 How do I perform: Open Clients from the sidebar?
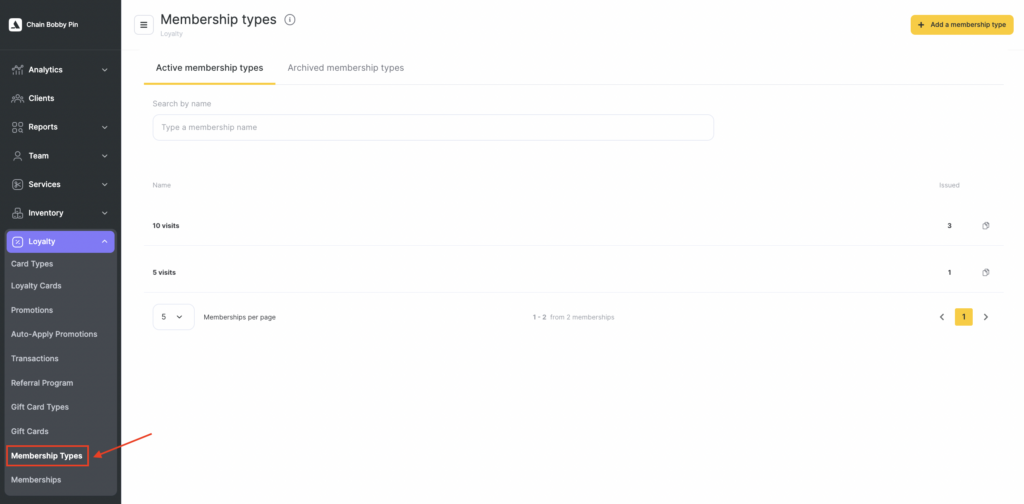41,98
